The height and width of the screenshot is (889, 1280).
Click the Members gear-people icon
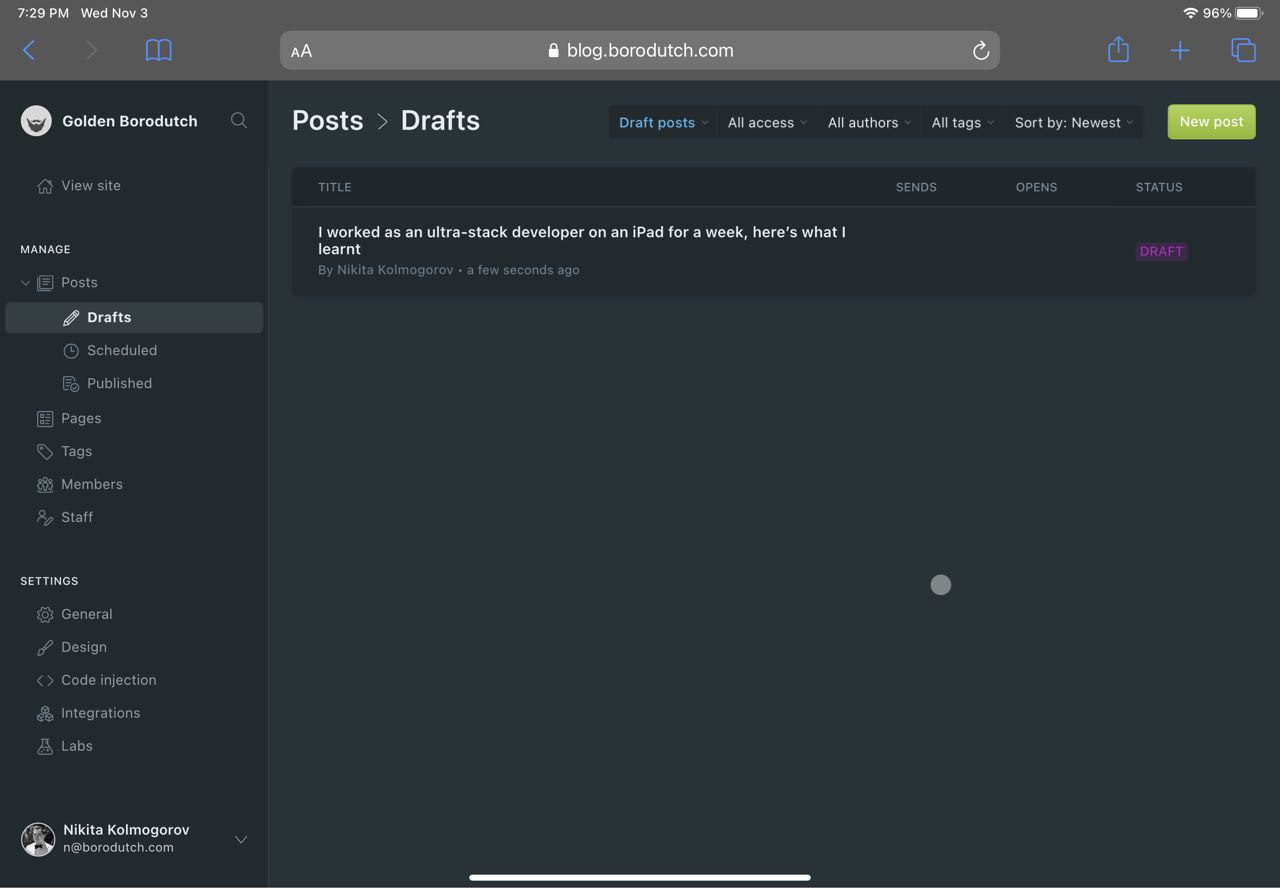45,485
